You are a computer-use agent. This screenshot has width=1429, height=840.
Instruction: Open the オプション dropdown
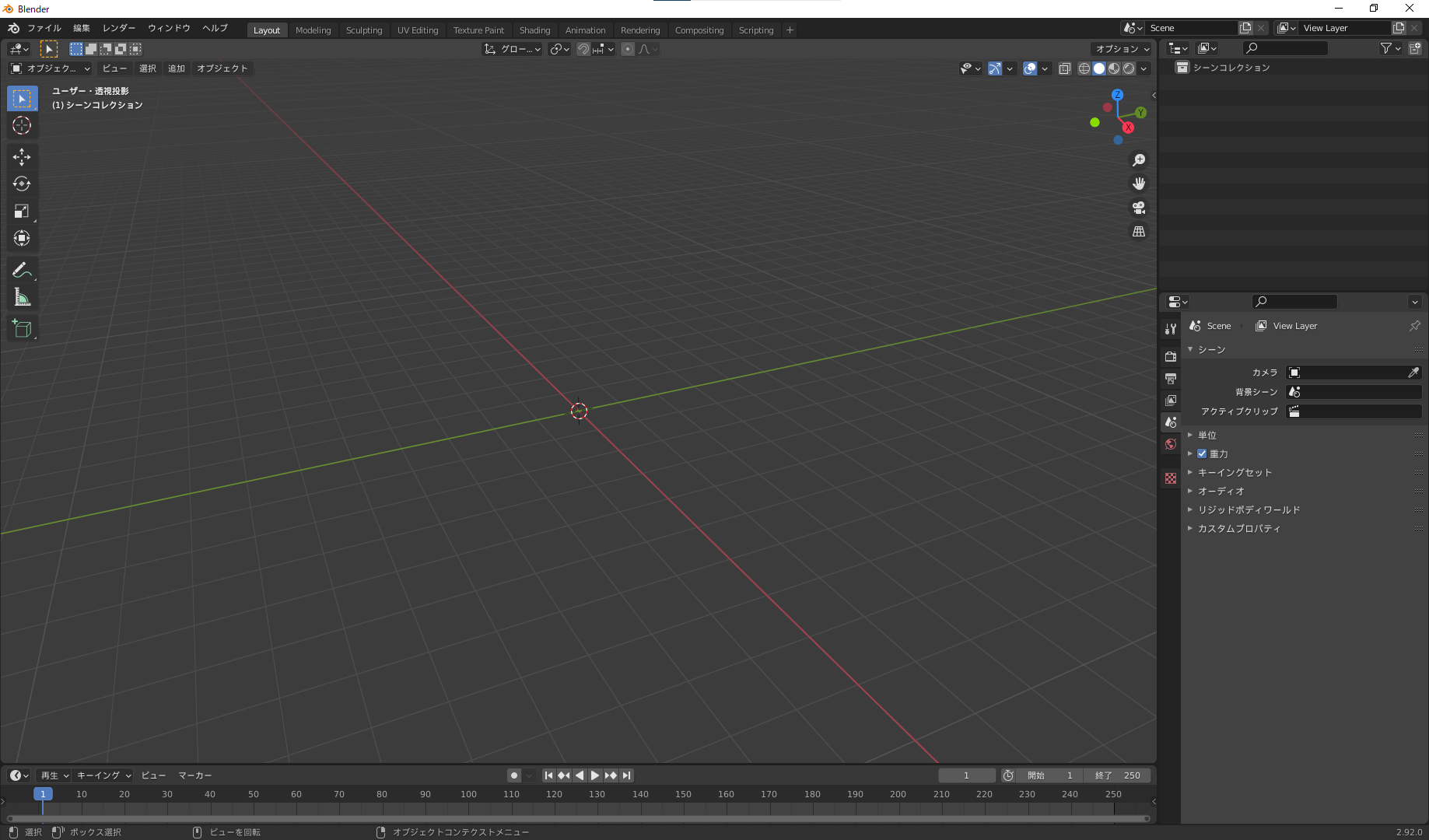(1122, 49)
